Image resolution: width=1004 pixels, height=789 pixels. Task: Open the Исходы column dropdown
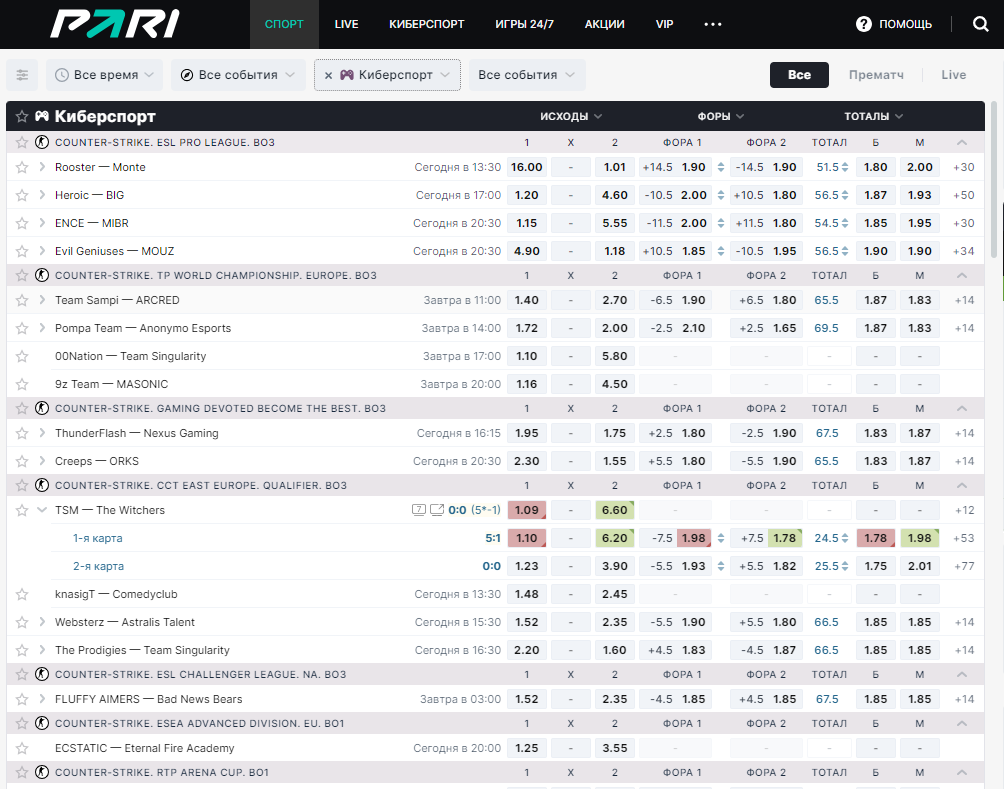coord(571,116)
